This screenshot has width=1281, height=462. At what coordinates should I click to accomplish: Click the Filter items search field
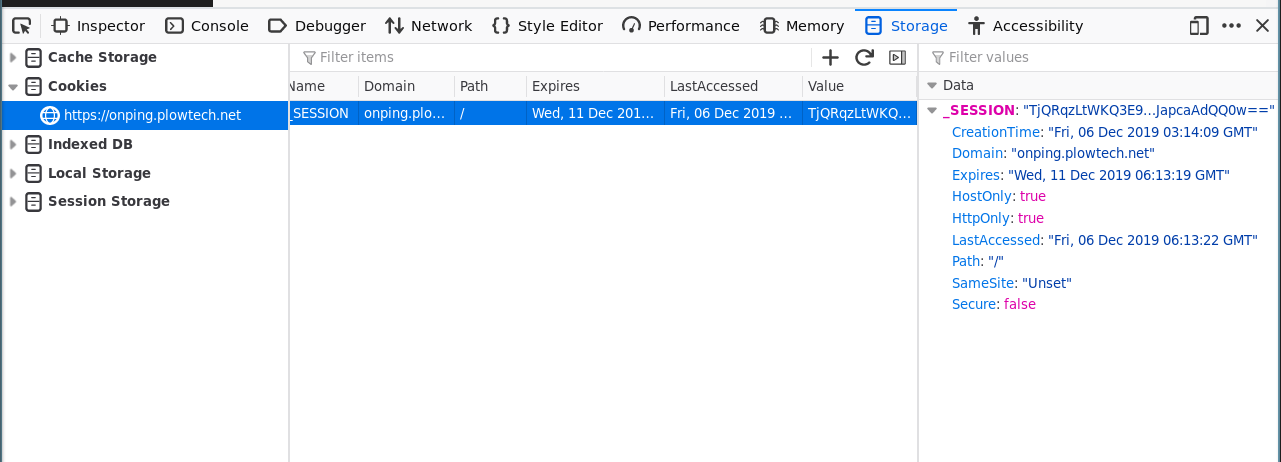[550, 58]
